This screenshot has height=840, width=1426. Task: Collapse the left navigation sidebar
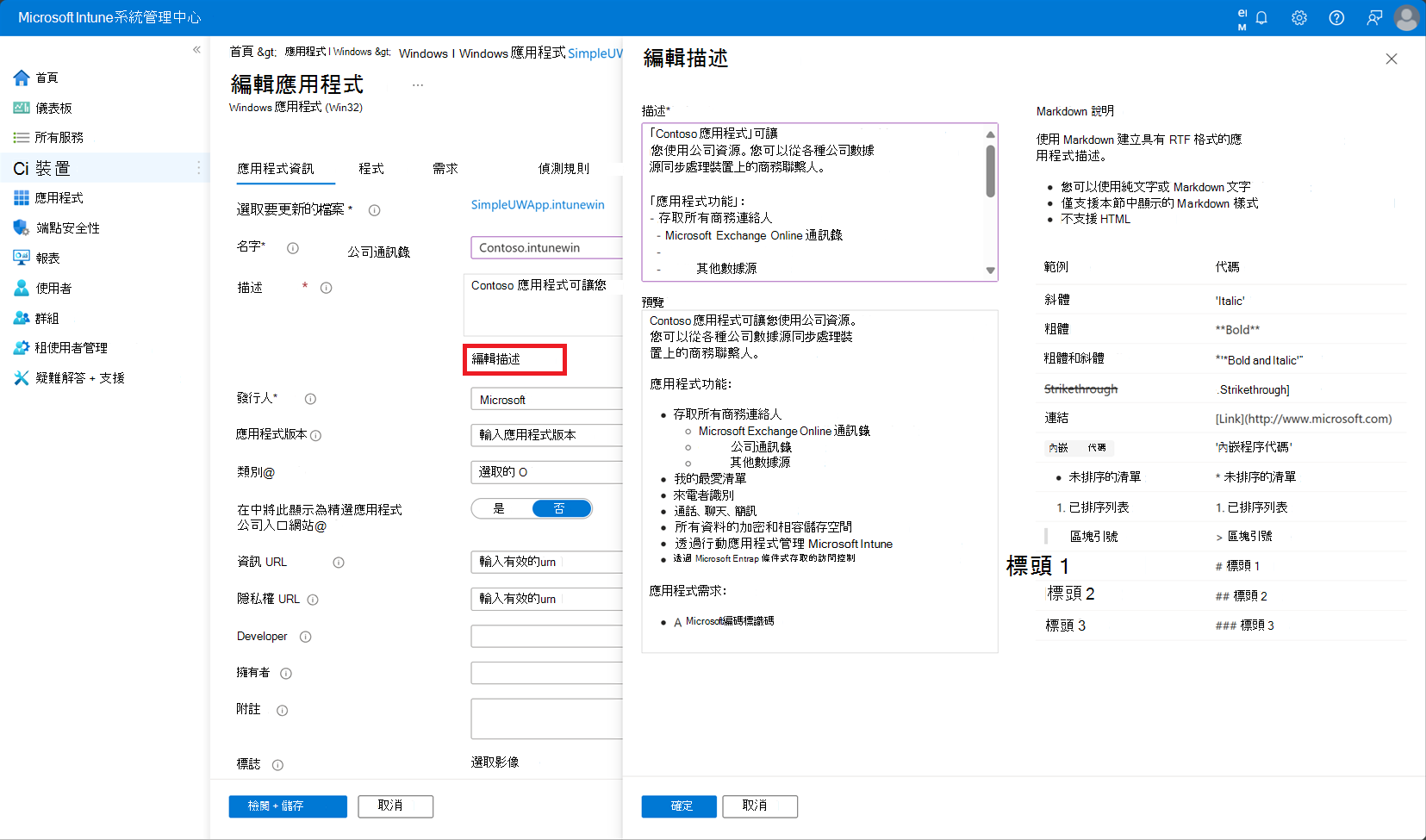tap(196, 50)
